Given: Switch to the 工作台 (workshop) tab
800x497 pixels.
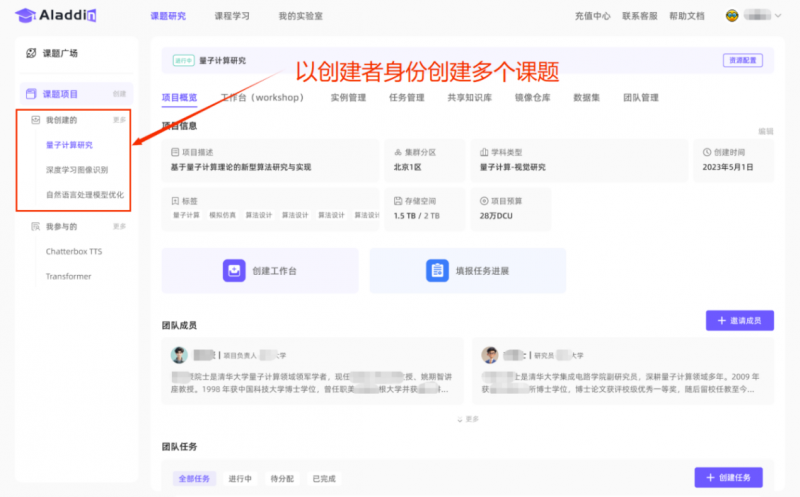Looking at the screenshot, I should 261,98.
